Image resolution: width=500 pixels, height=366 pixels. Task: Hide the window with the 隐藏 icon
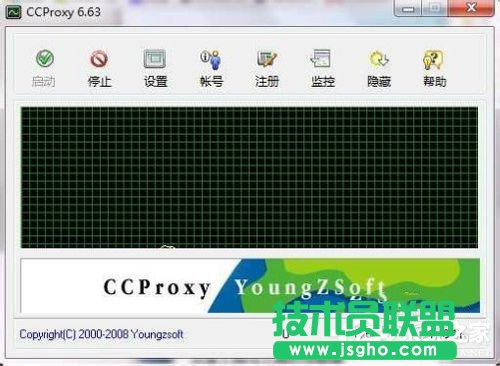pos(379,59)
